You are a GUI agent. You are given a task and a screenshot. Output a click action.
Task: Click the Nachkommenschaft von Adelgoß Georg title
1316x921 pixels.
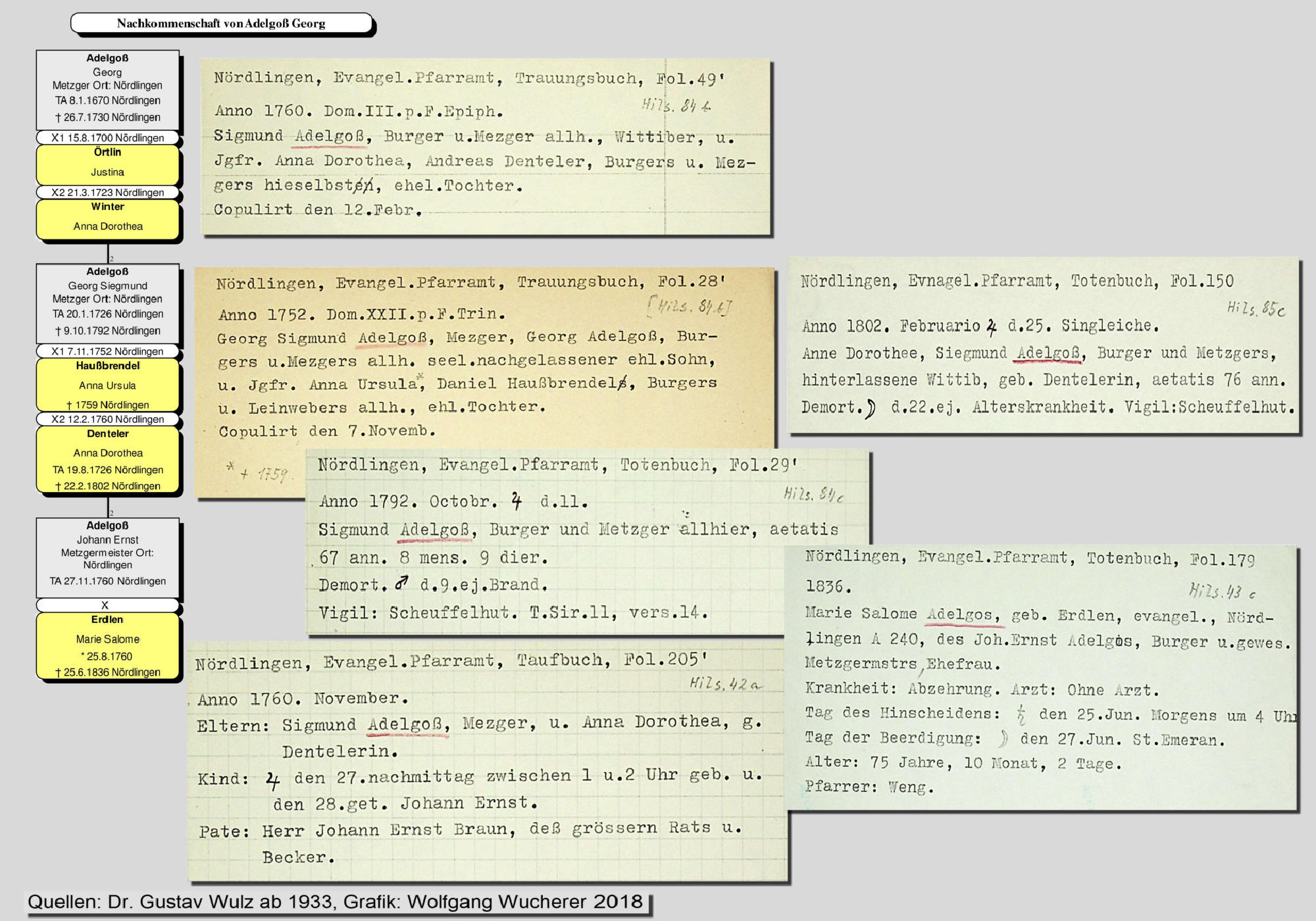click(x=221, y=23)
